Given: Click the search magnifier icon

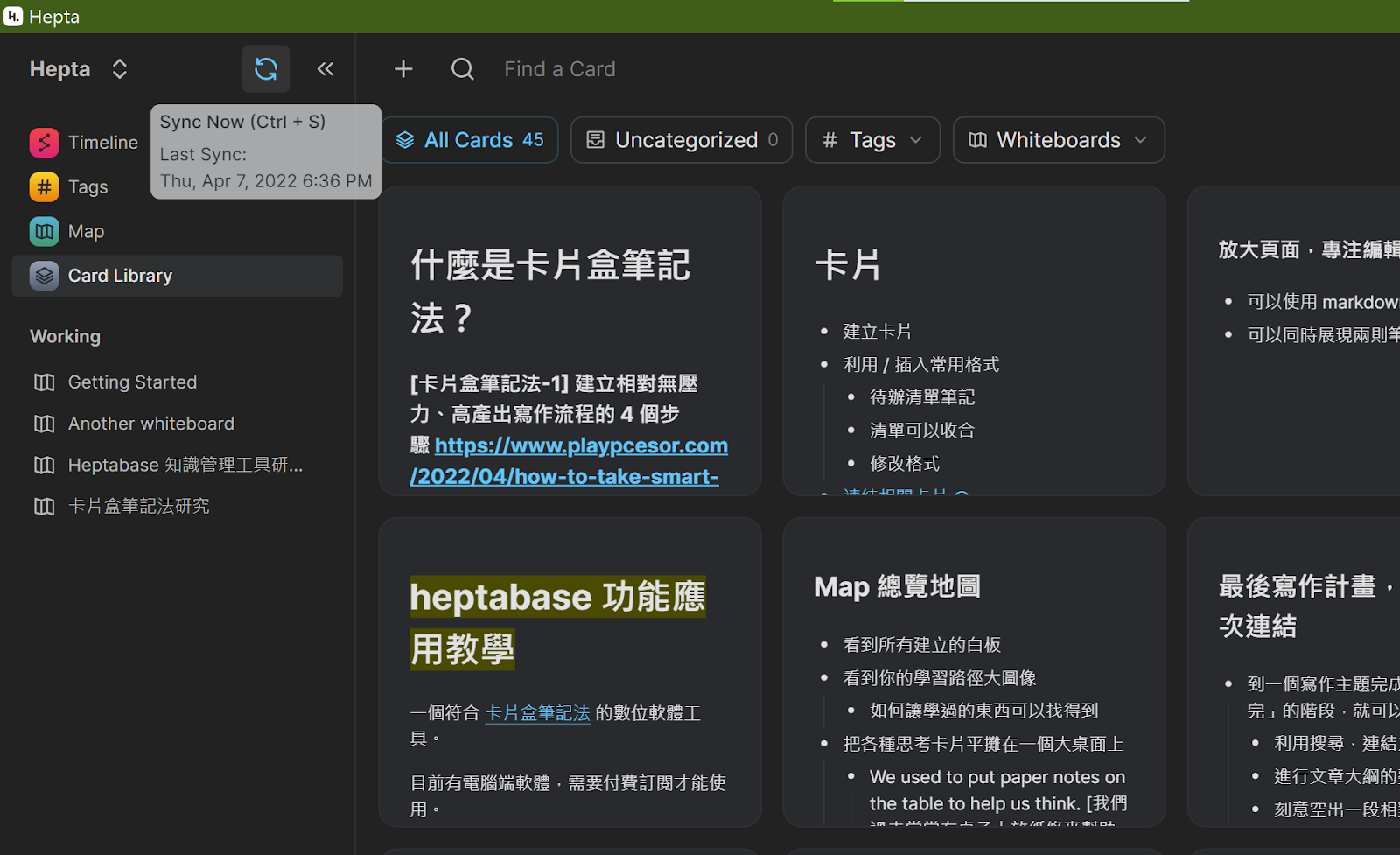Looking at the screenshot, I should 463,69.
